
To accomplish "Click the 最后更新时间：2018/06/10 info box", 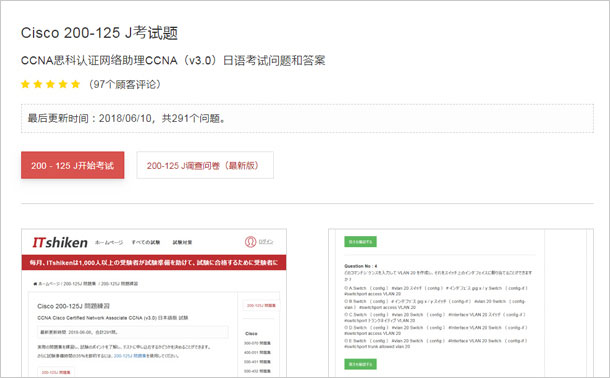I will tap(307, 119).
